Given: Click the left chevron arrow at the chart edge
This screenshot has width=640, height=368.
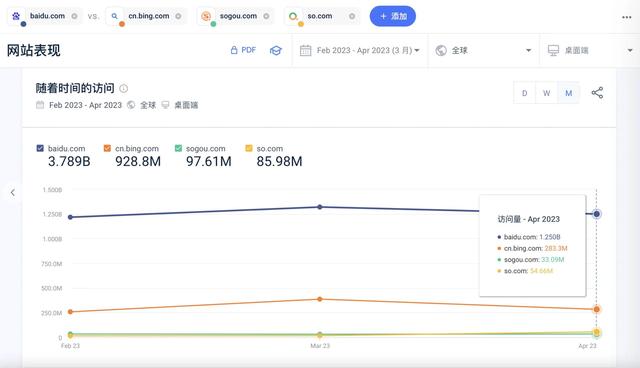Looking at the screenshot, I should 13,192.
